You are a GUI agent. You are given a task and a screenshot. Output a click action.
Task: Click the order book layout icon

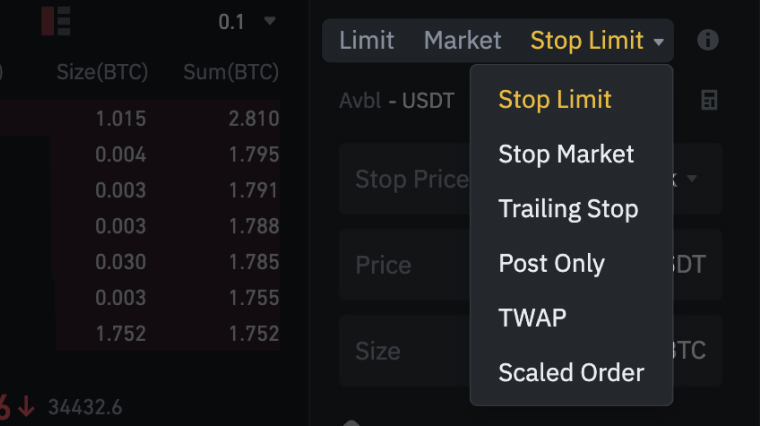[56, 20]
